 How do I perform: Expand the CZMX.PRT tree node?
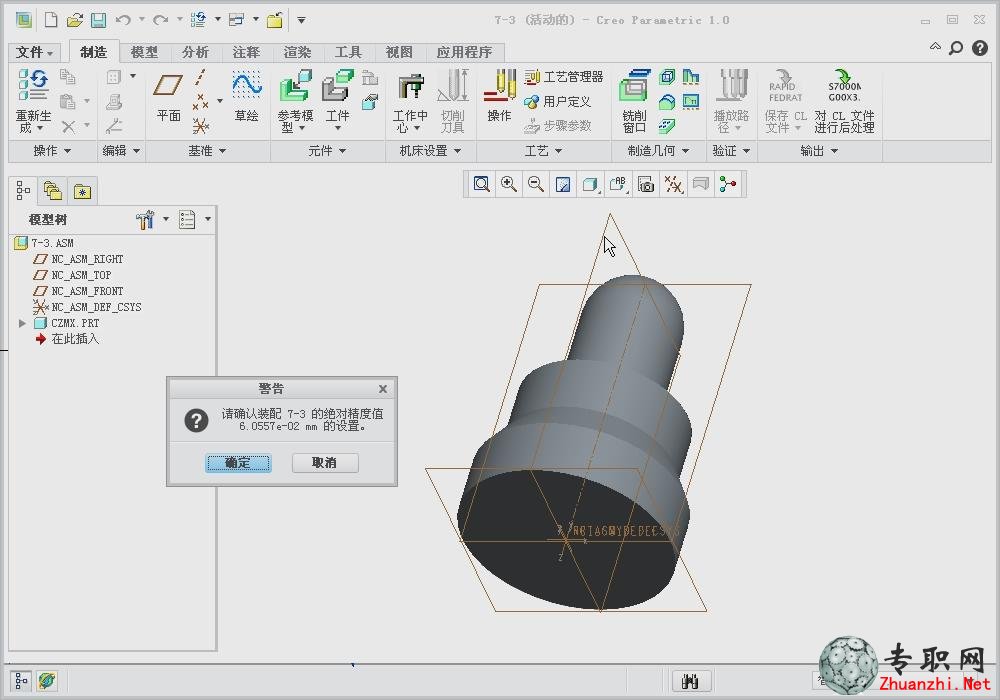point(22,323)
